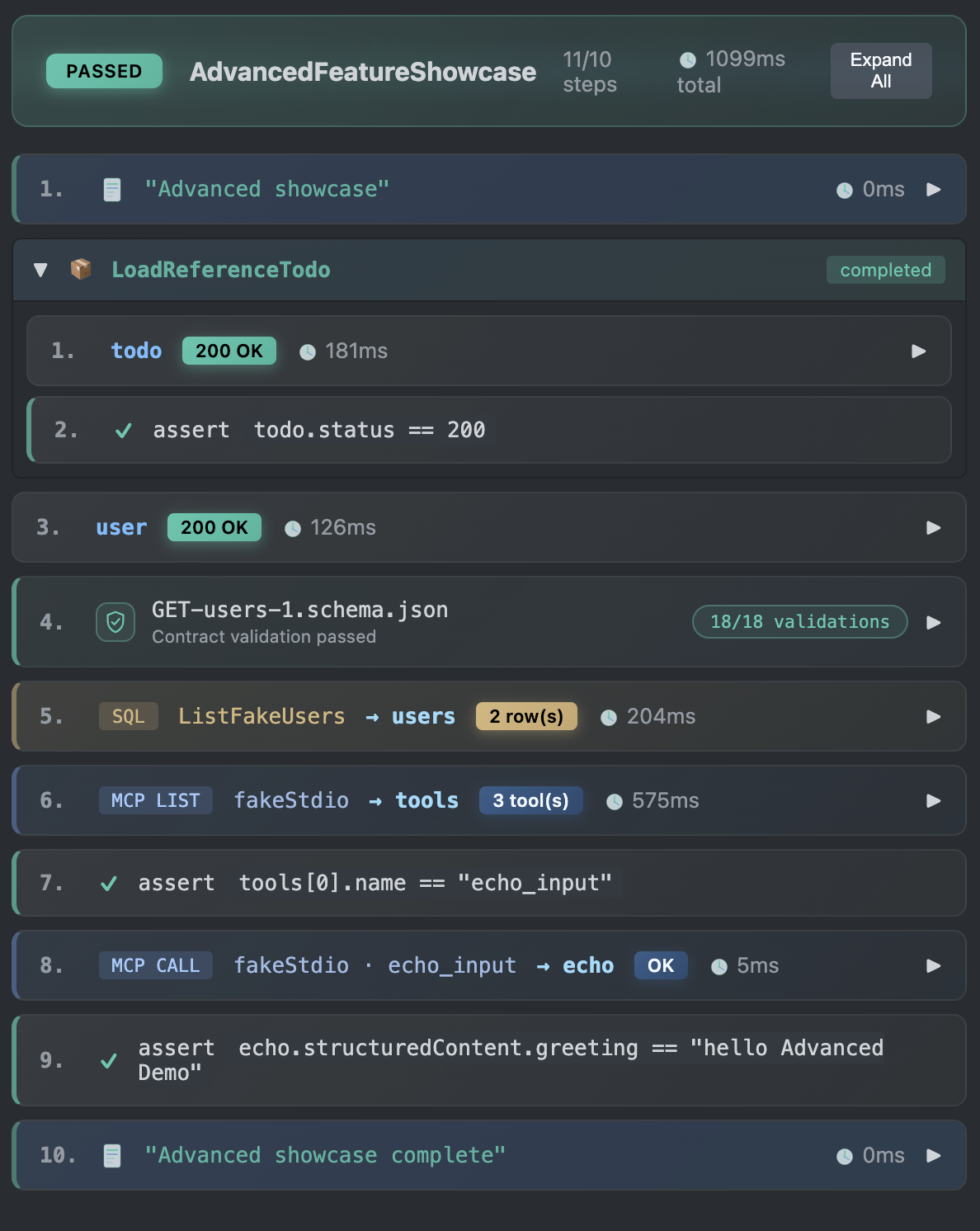
Task: Click the clock icon beside 181ms
Action: pyautogui.click(x=308, y=352)
